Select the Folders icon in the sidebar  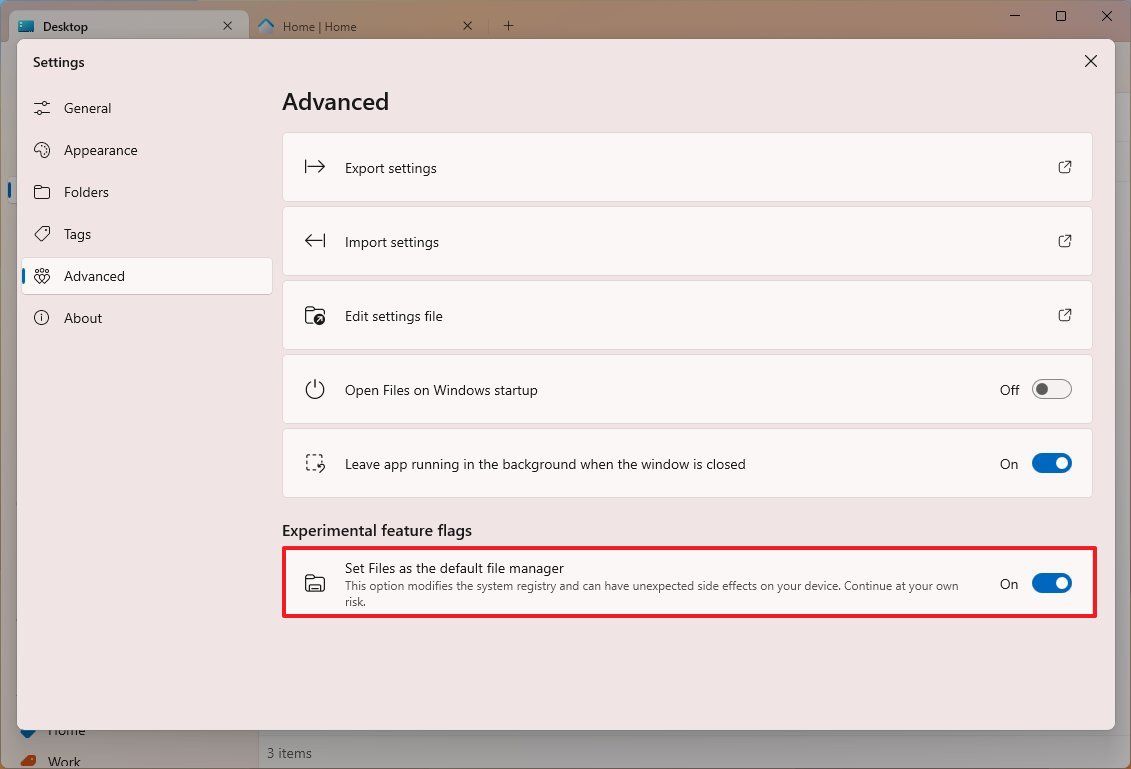point(42,192)
